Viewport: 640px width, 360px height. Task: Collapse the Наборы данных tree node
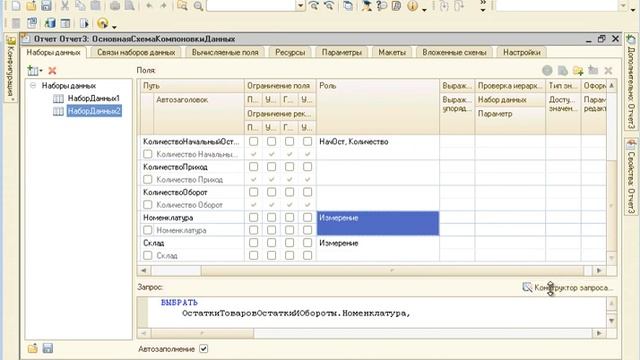click(x=33, y=85)
